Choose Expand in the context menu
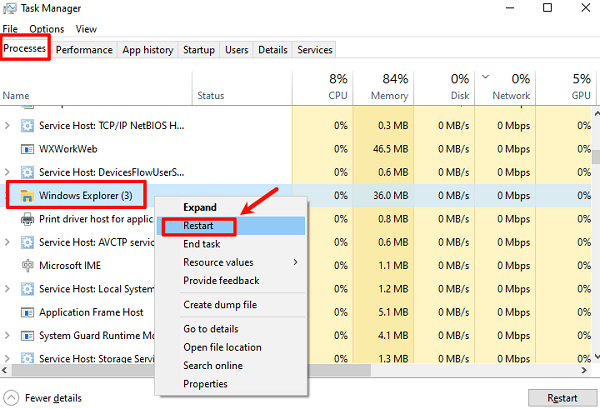This screenshot has width=600, height=409. pos(231,207)
